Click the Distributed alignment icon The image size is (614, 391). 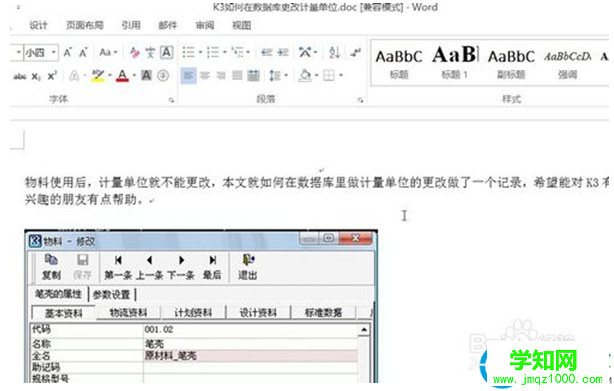(x=253, y=75)
